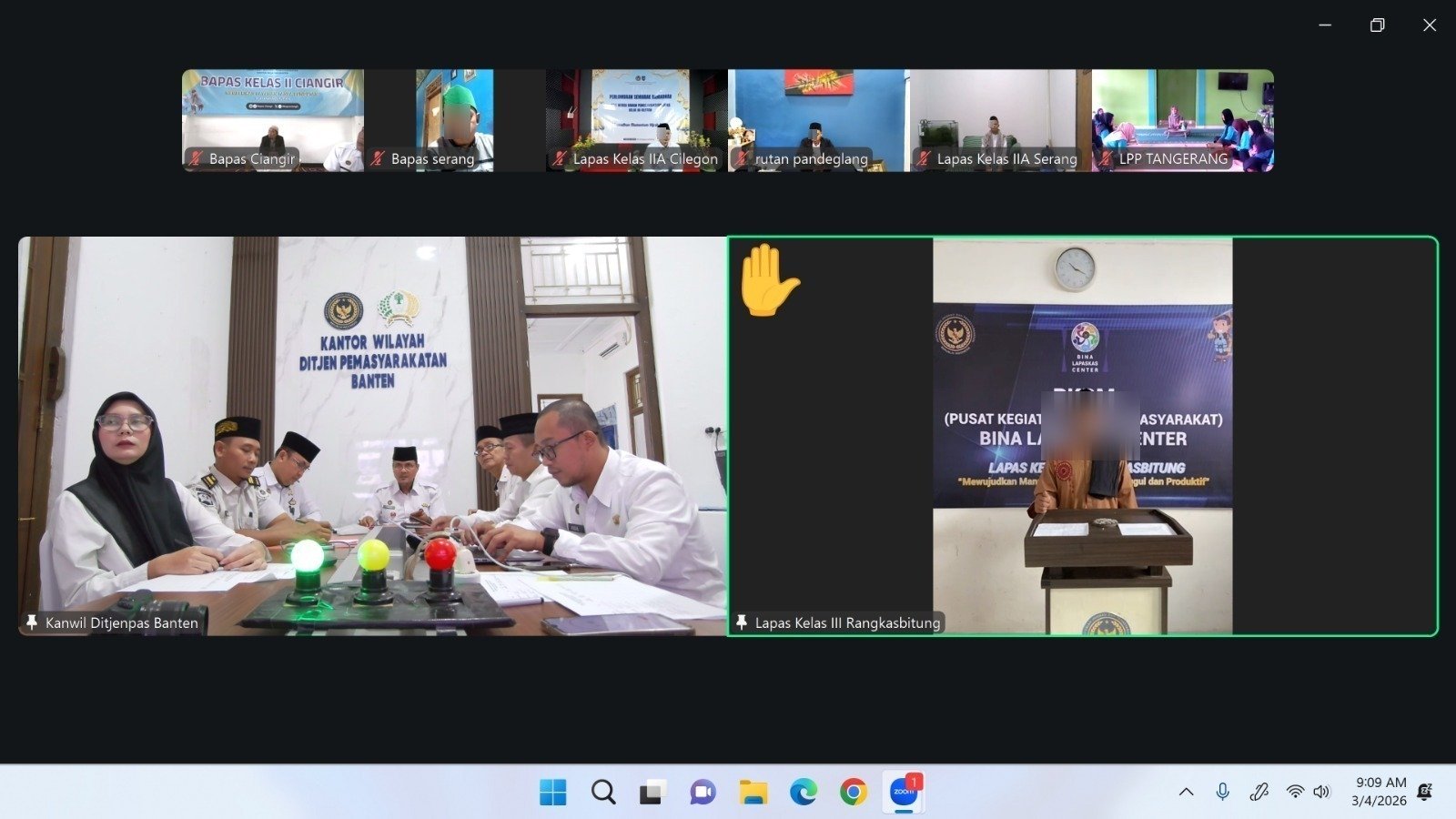Click the pin icon on Lapas Kelas III Rangkasbitung
Viewport: 1456px width, 819px height.
(742, 622)
